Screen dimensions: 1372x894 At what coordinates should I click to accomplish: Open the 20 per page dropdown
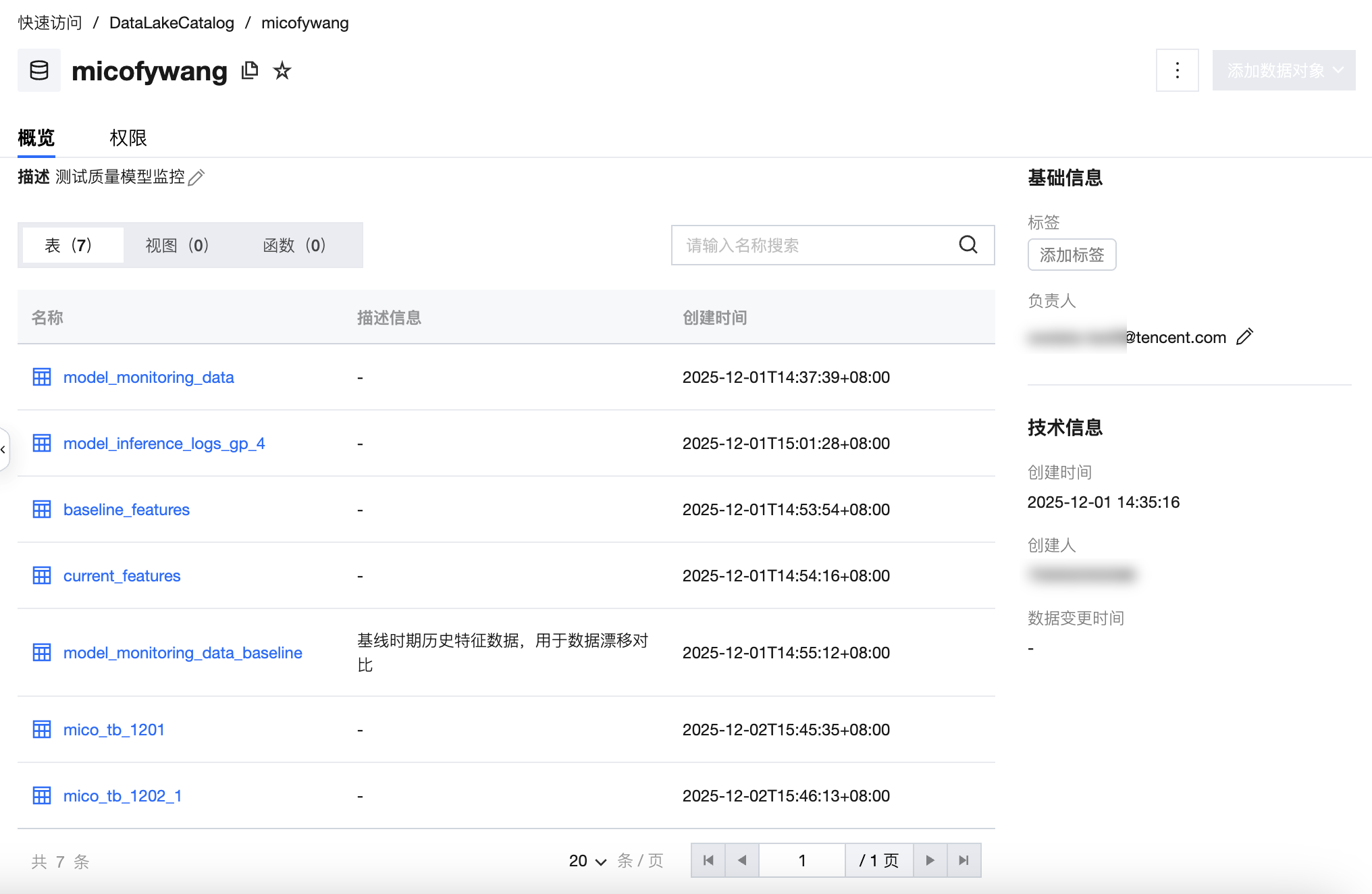coord(587,861)
